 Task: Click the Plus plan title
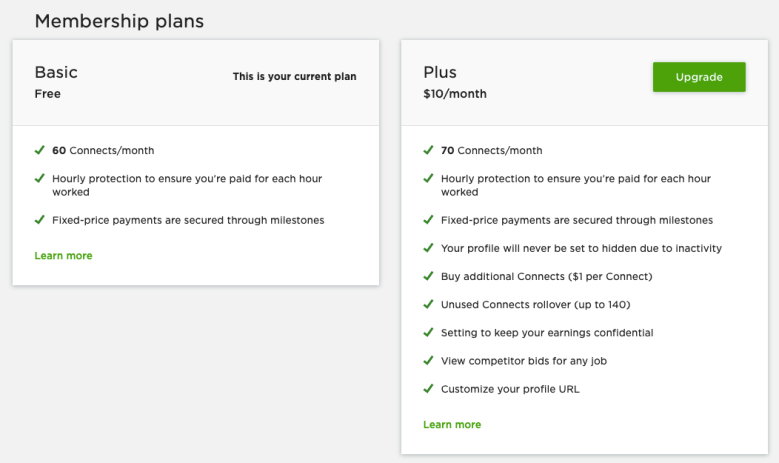pos(440,72)
